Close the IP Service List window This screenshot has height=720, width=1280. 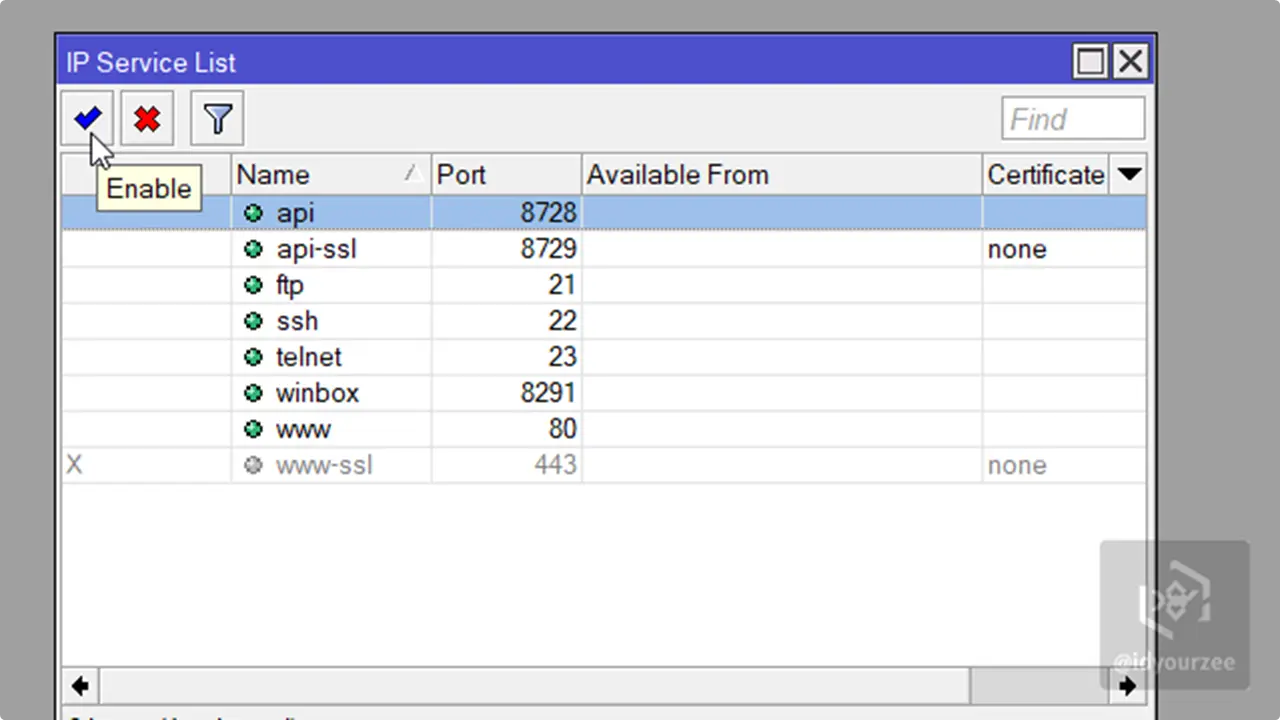(1131, 62)
